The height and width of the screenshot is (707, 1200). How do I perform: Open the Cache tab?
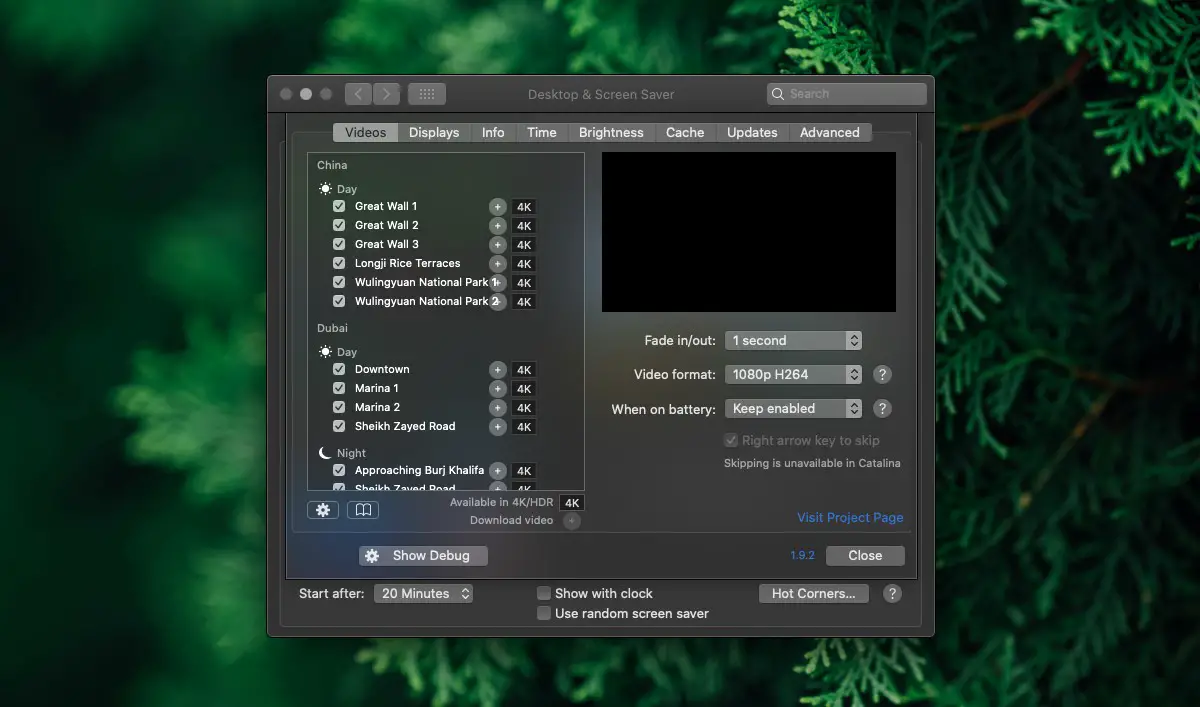(x=685, y=132)
